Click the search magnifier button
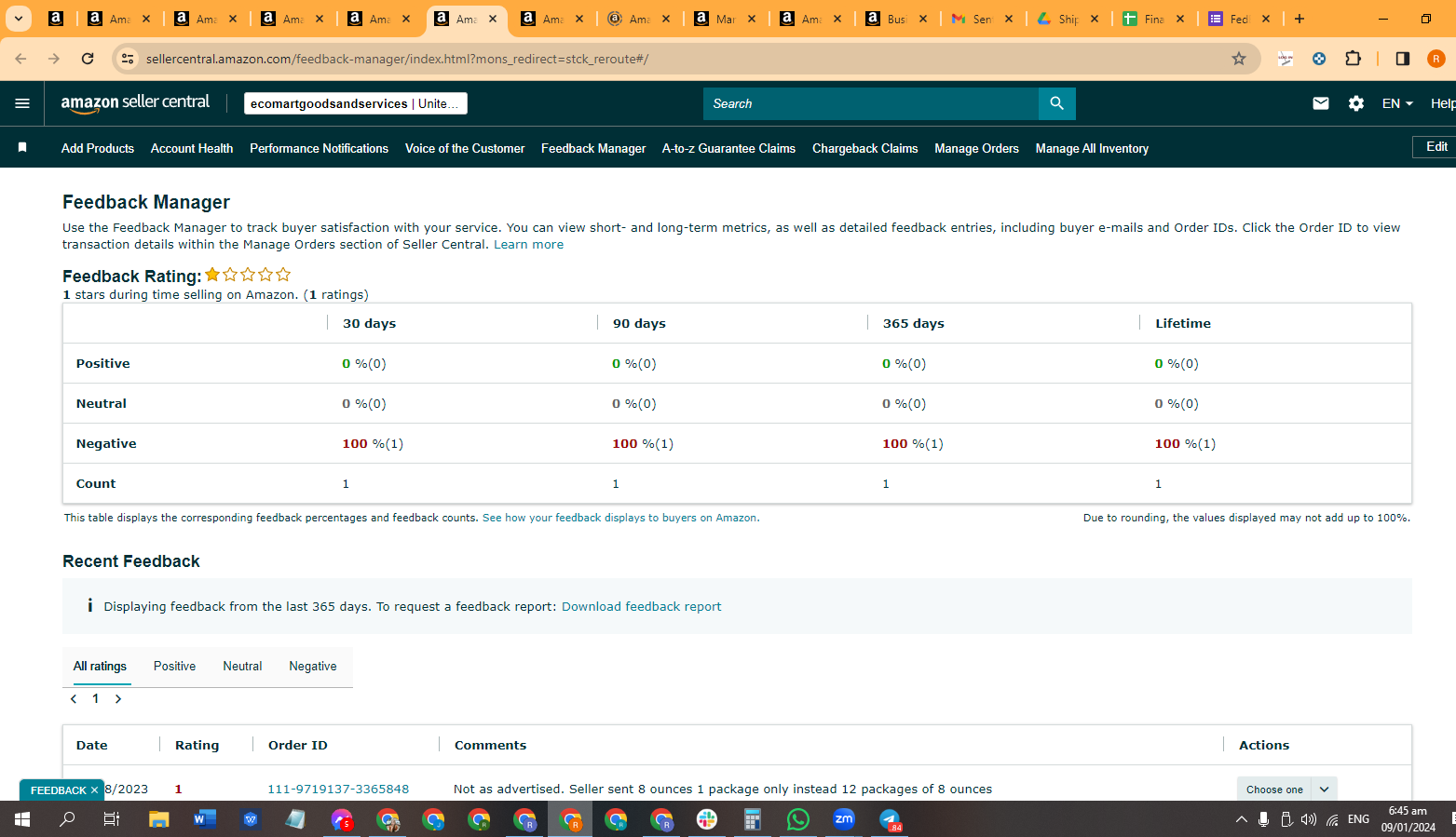 pos(1056,103)
